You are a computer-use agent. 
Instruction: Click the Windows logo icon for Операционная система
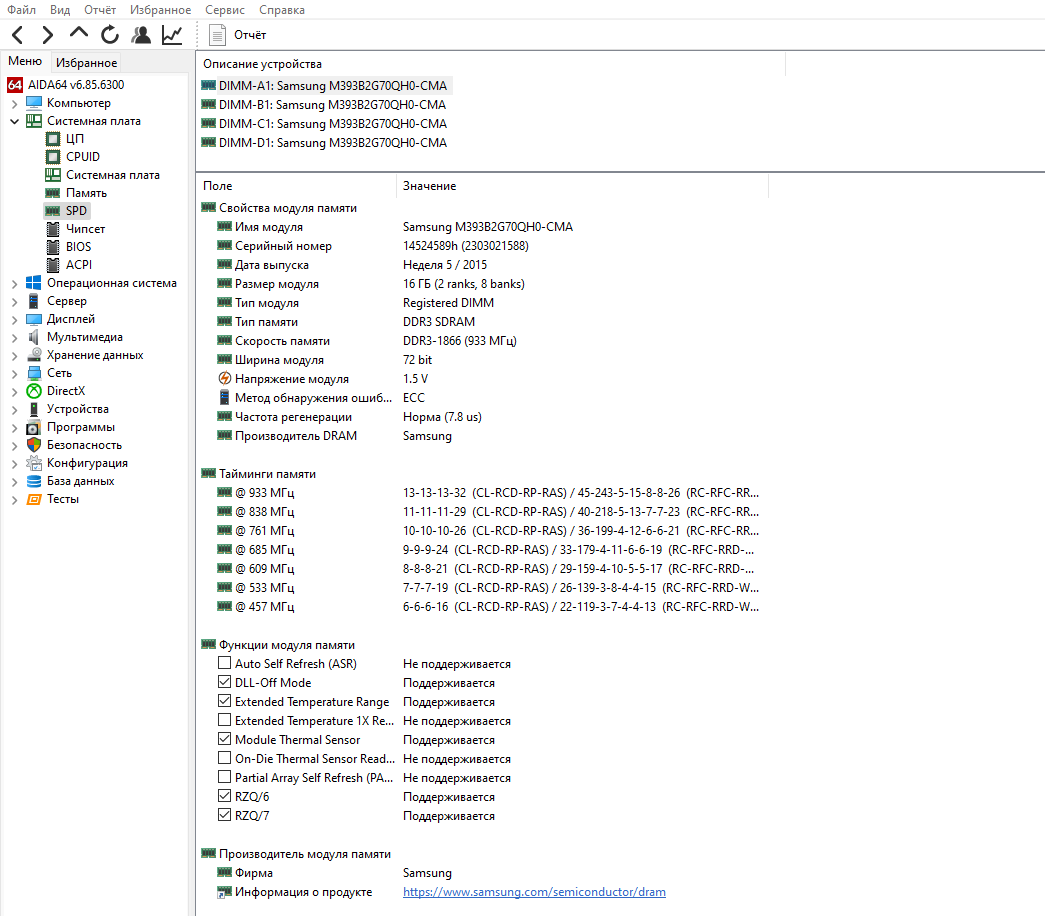click(x=33, y=283)
